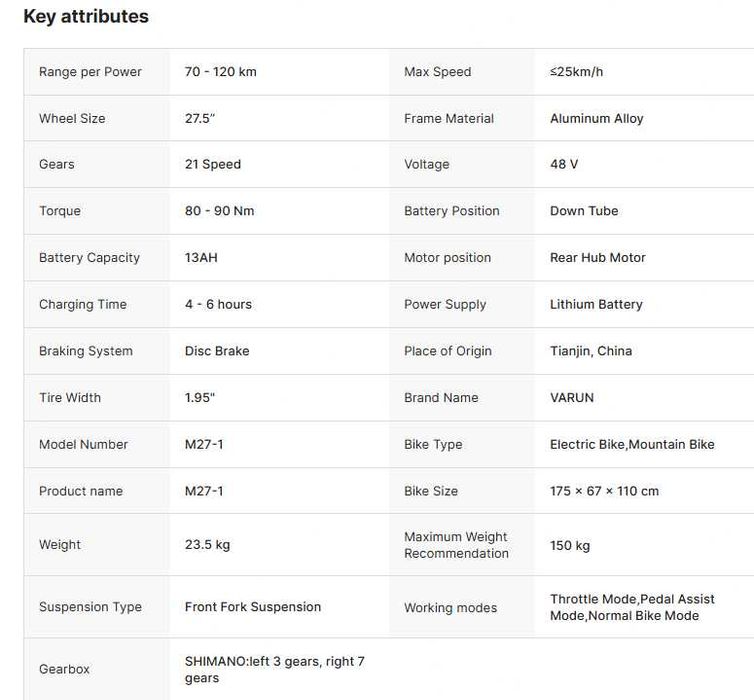Click the 21 Speed gears value
The image size is (754, 700).
coord(213,164)
